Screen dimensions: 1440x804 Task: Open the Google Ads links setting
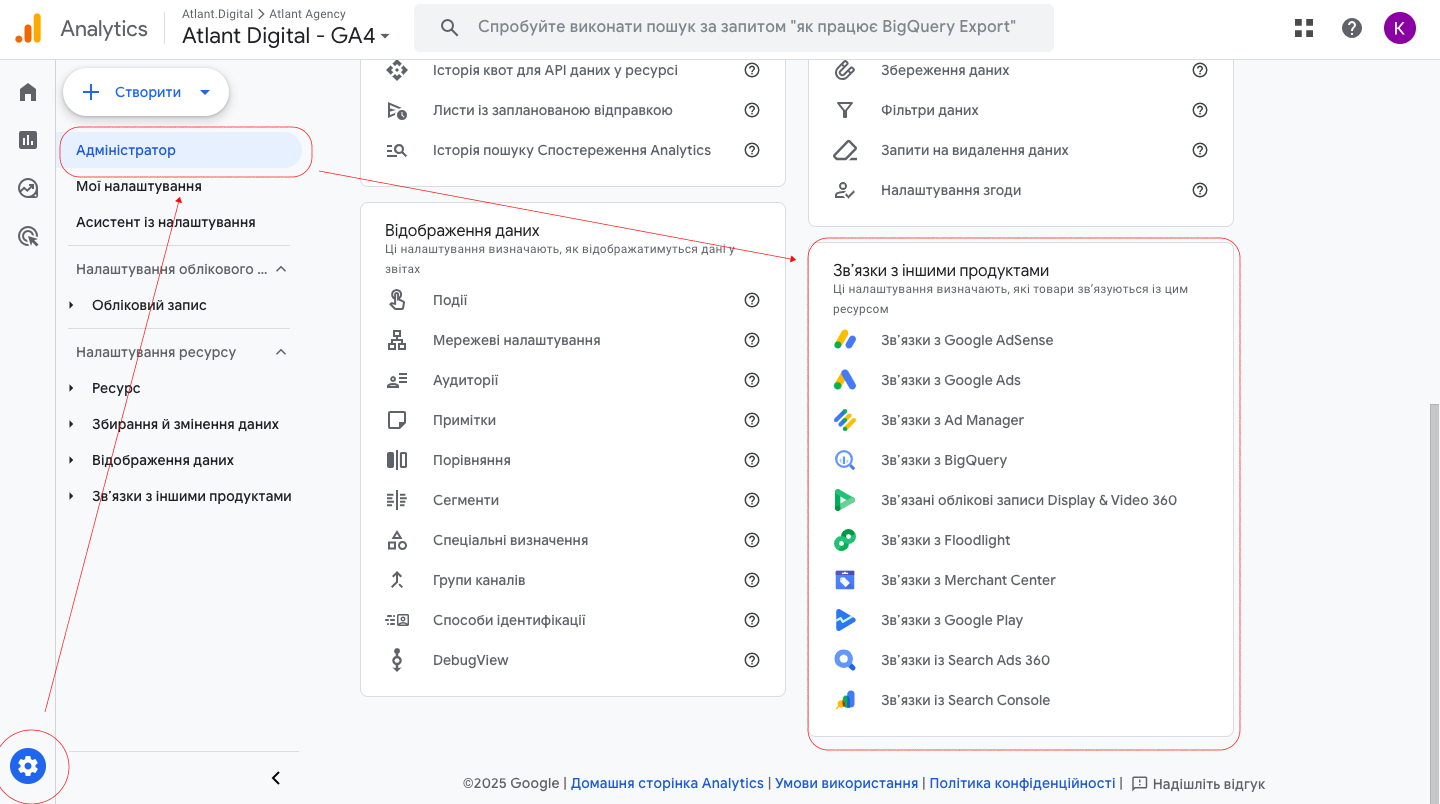pos(950,380)
